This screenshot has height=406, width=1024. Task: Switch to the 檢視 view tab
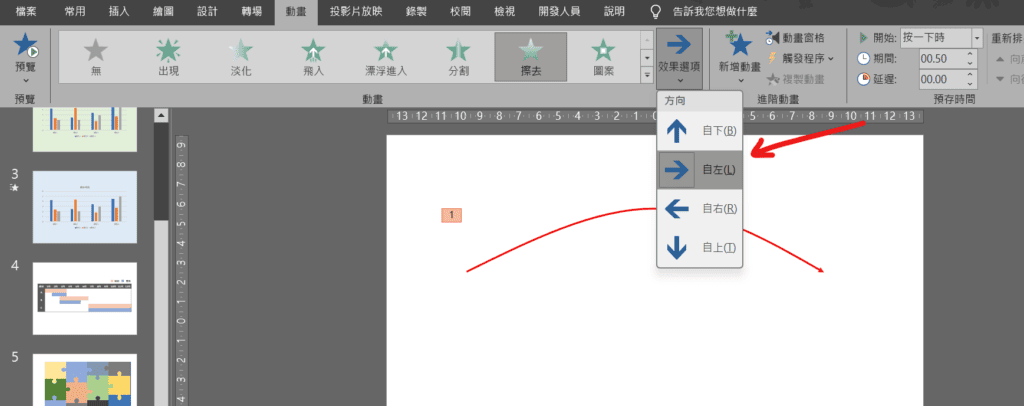tap(504, 12)
